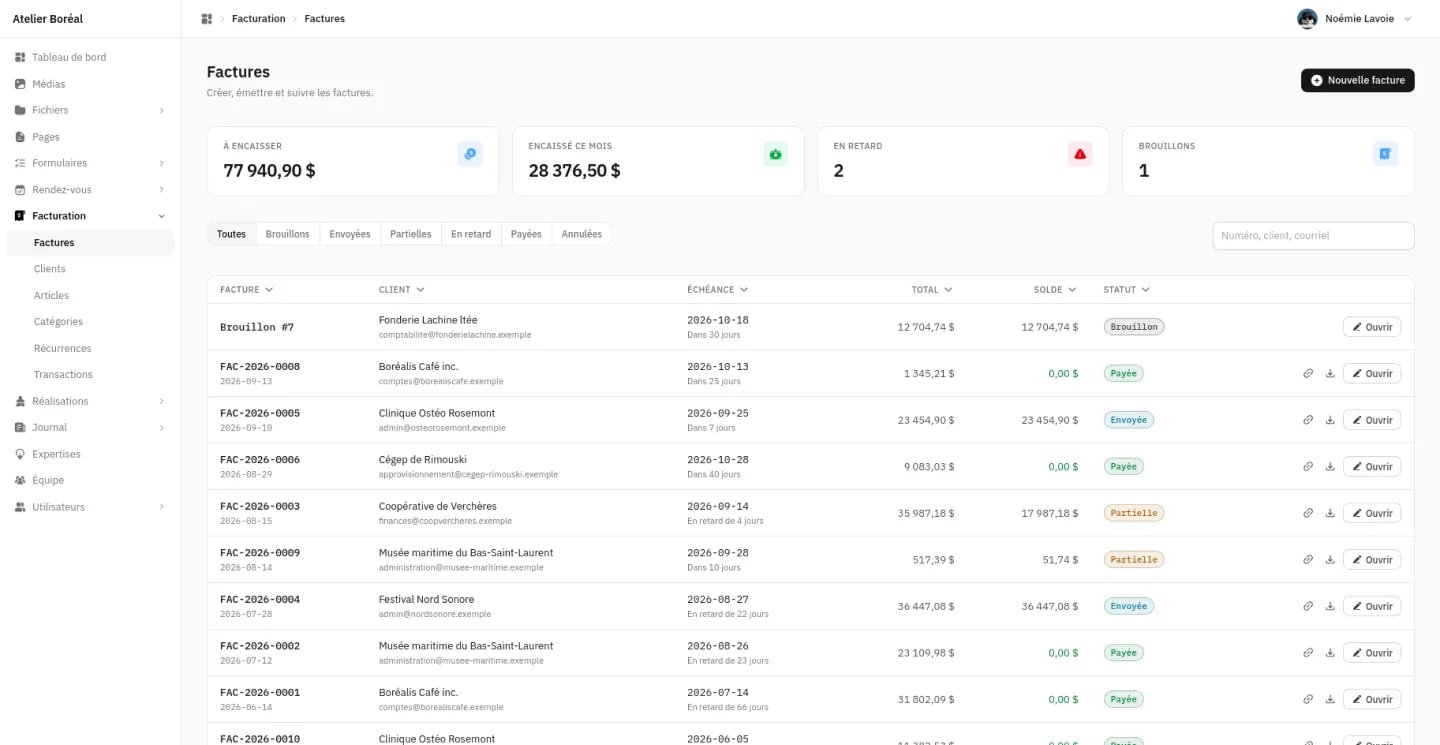Switch to the En retard filter tab
Image resolution: width=1440 pixels, height=745 pixels.
point(471,234)
